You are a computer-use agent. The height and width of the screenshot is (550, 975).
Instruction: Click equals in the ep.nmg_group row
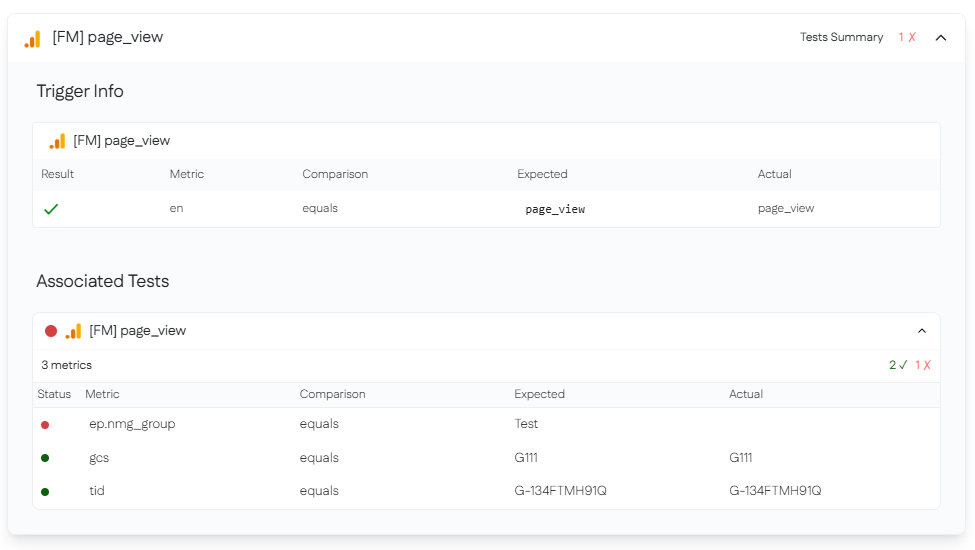[x=319, y=424]
